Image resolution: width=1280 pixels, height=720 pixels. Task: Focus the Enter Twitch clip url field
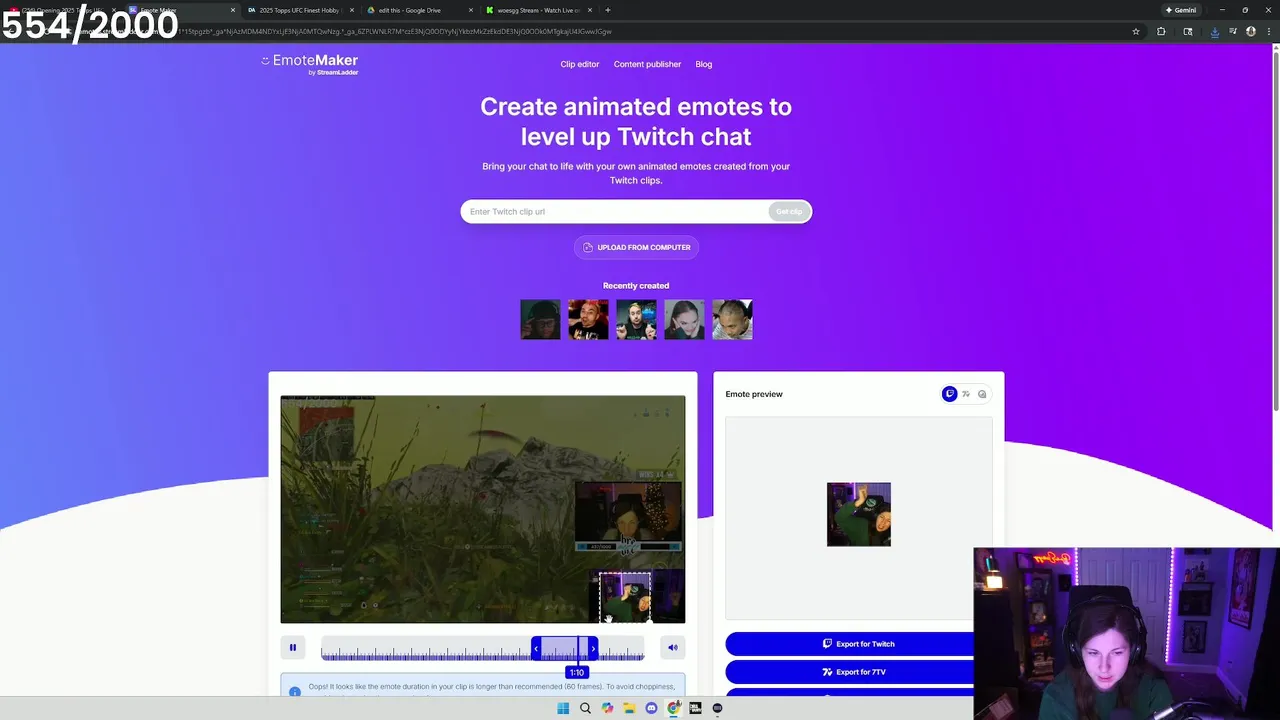point(615,212)
